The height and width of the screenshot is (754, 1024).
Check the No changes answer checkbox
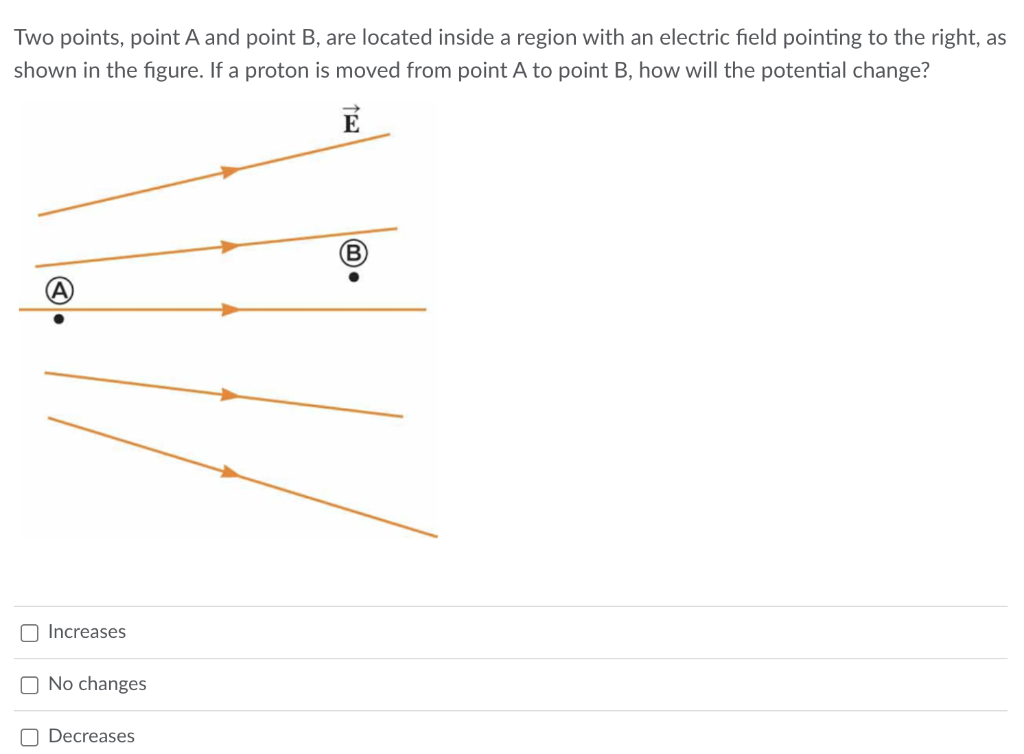pyautogui.click(x=30, y=684)
